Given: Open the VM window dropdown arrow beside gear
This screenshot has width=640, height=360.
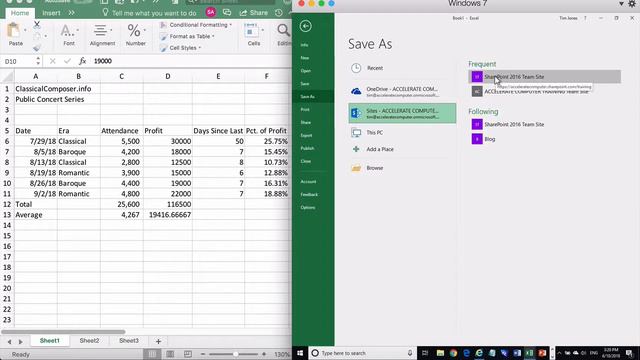Looking at the screenshot, I should [x=621, y=4].
